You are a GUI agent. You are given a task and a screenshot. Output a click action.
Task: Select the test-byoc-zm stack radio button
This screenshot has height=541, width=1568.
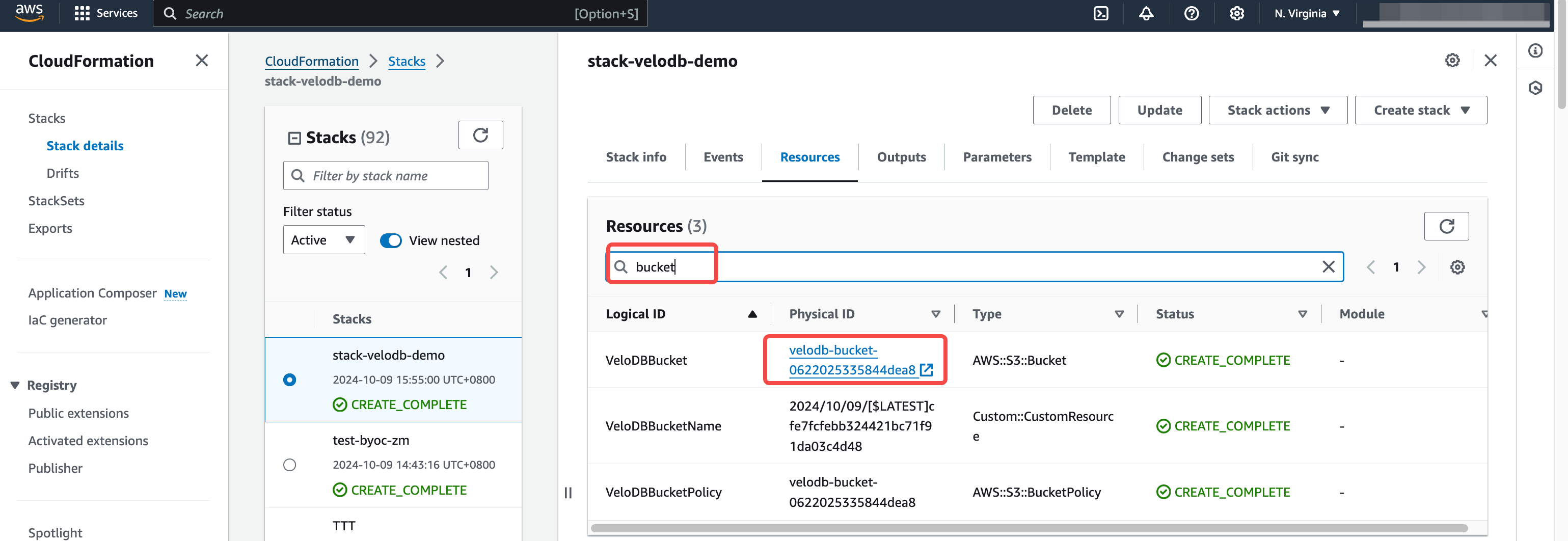(x=290, y=465)
